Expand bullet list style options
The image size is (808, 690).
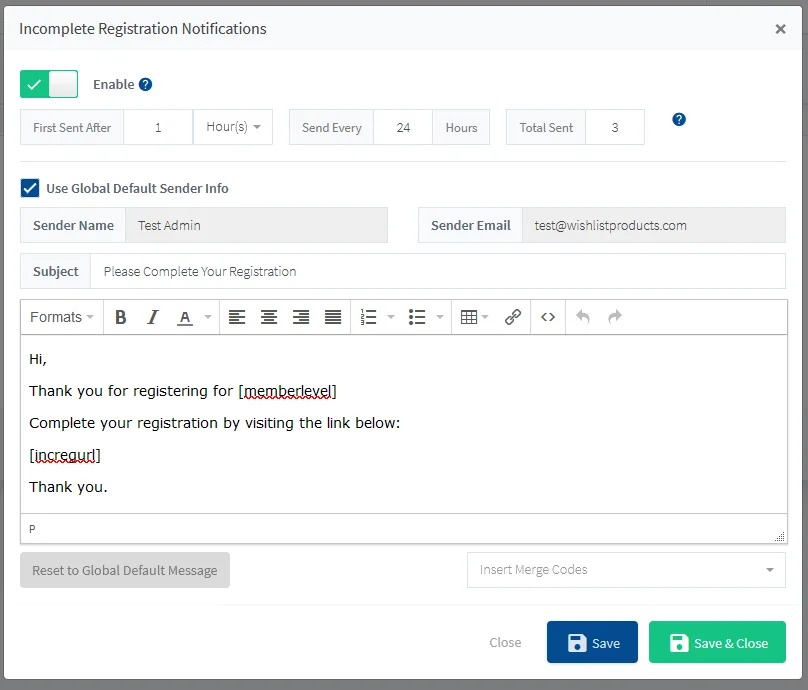[440, 317]
